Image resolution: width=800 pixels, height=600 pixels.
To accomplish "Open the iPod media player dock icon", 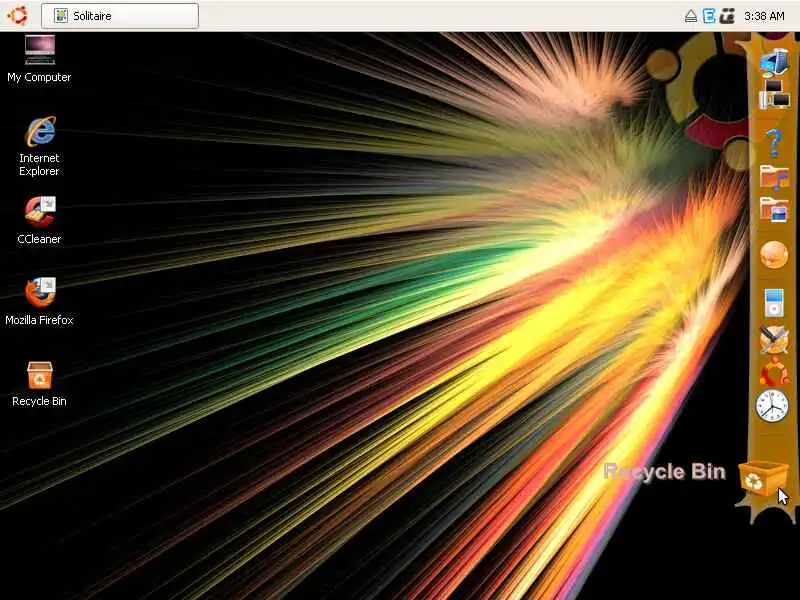I will tap(774, 303).
